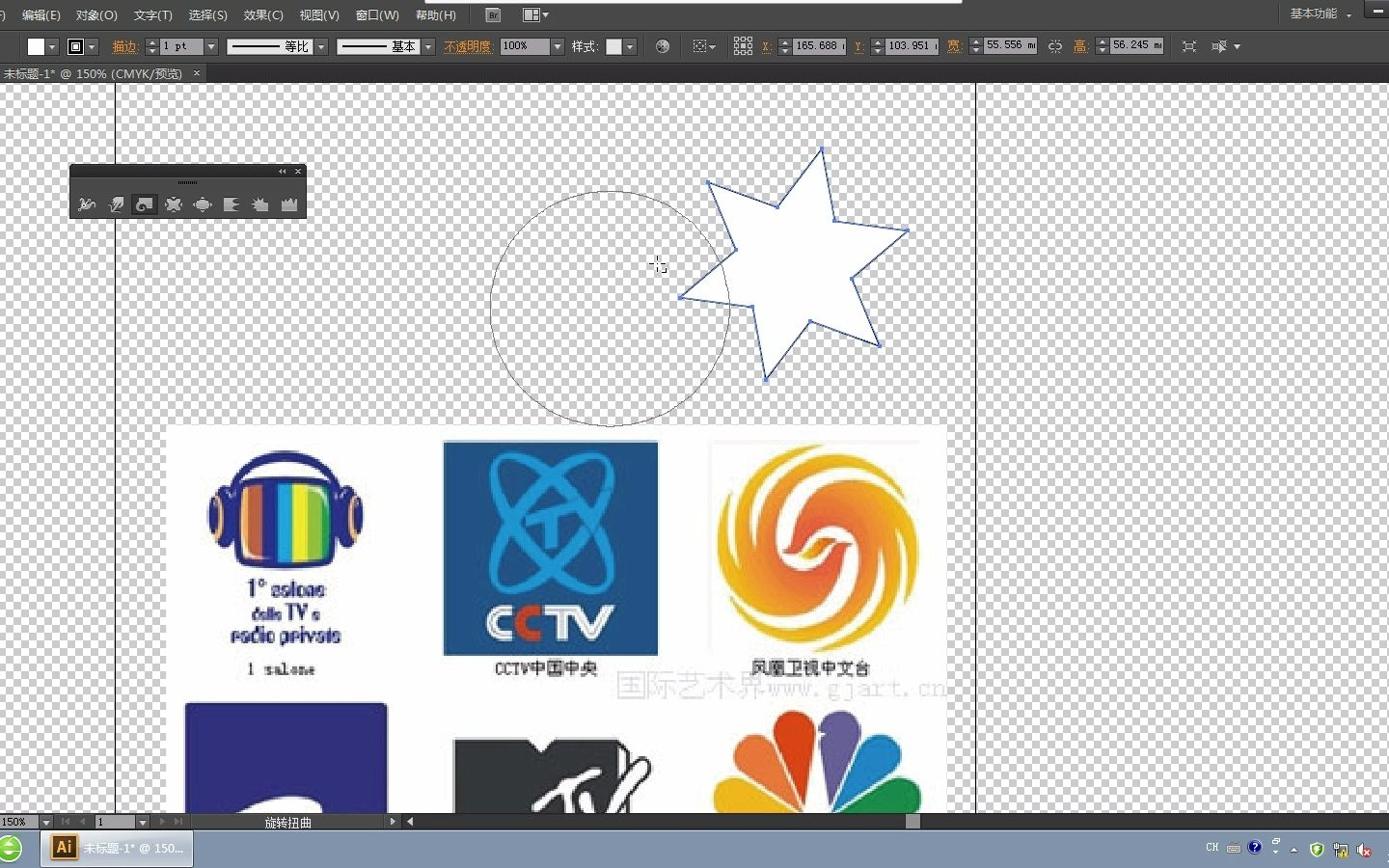This screenshot has height=868, width=1389.
Task: Open the 窗口(W) menu
Action: (377, 15)
